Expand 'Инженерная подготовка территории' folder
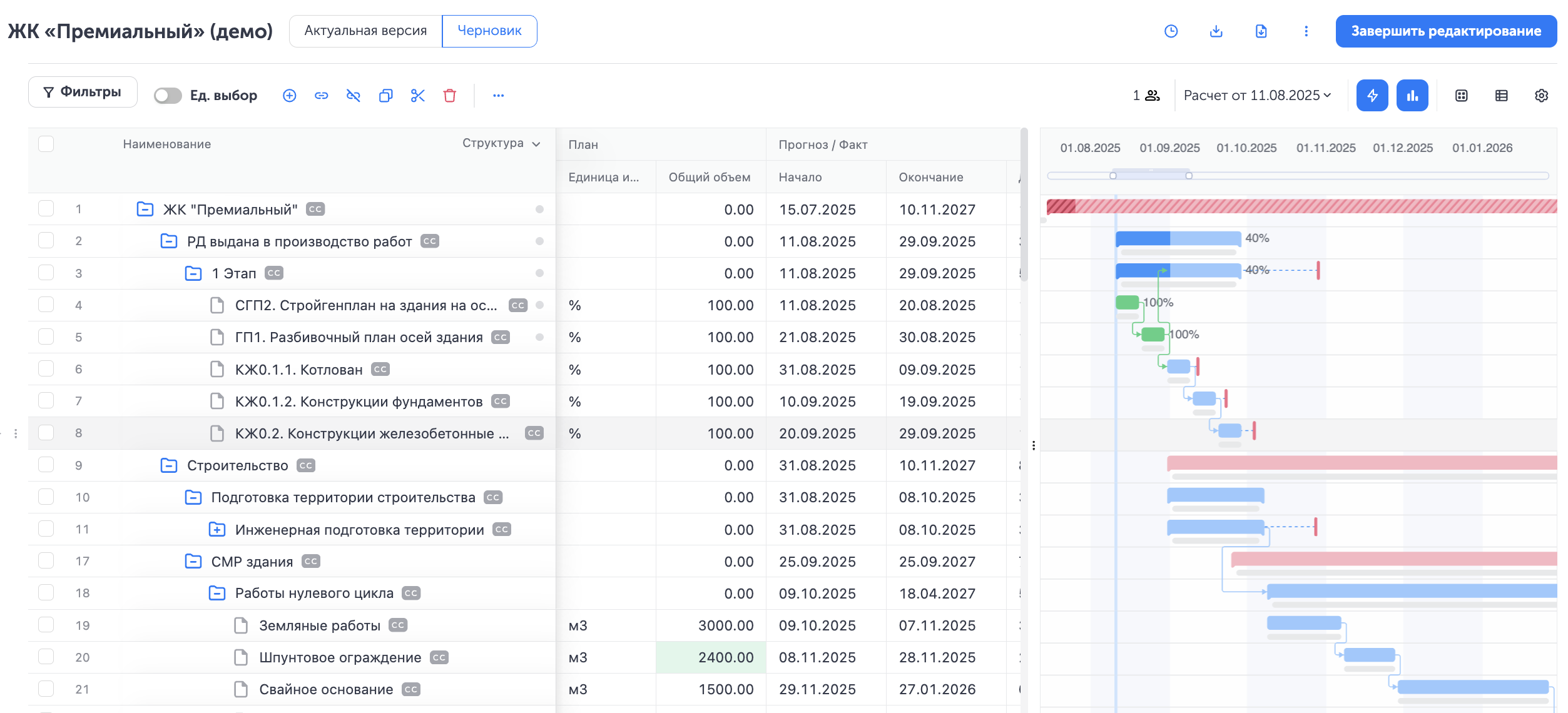The width and height of the screenshot is (1568, 713). 216,530
